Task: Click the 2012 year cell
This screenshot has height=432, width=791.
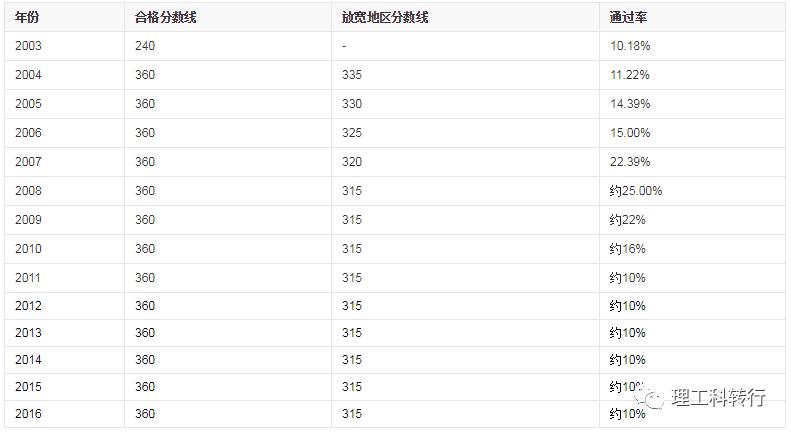Action: 28,306
